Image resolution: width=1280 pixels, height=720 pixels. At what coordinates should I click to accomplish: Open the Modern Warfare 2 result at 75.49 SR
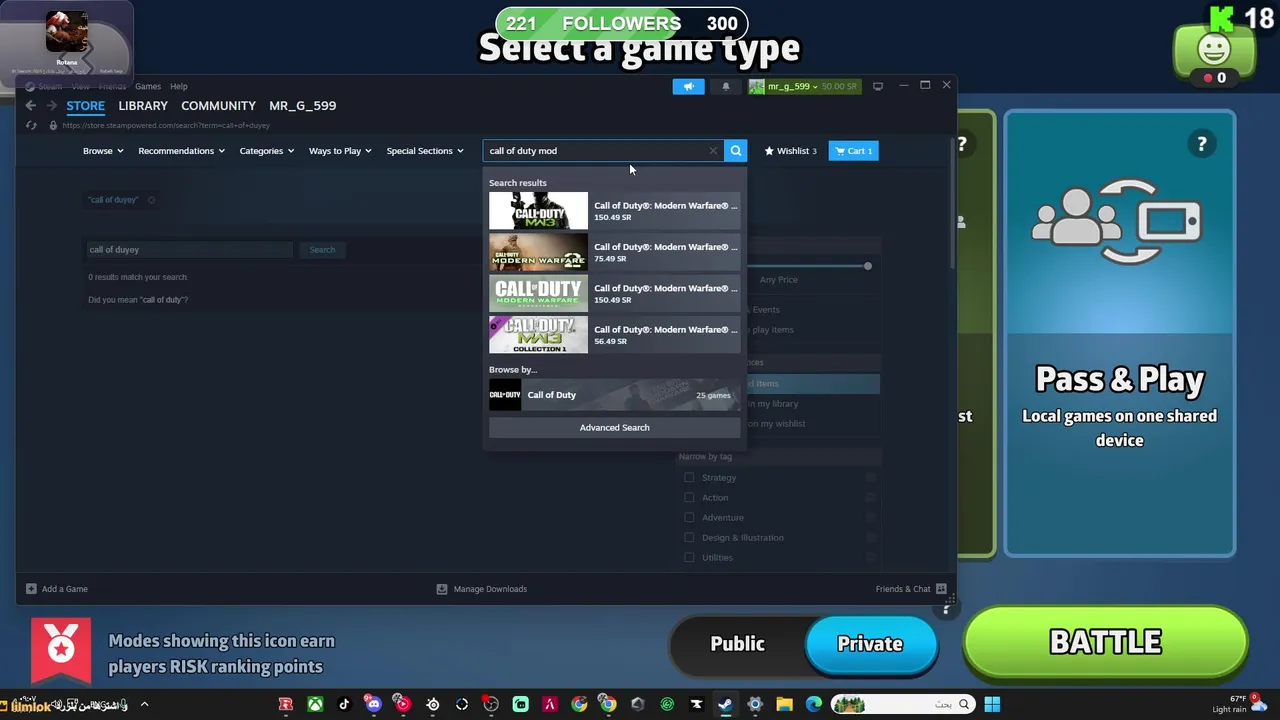coord(614,252)
